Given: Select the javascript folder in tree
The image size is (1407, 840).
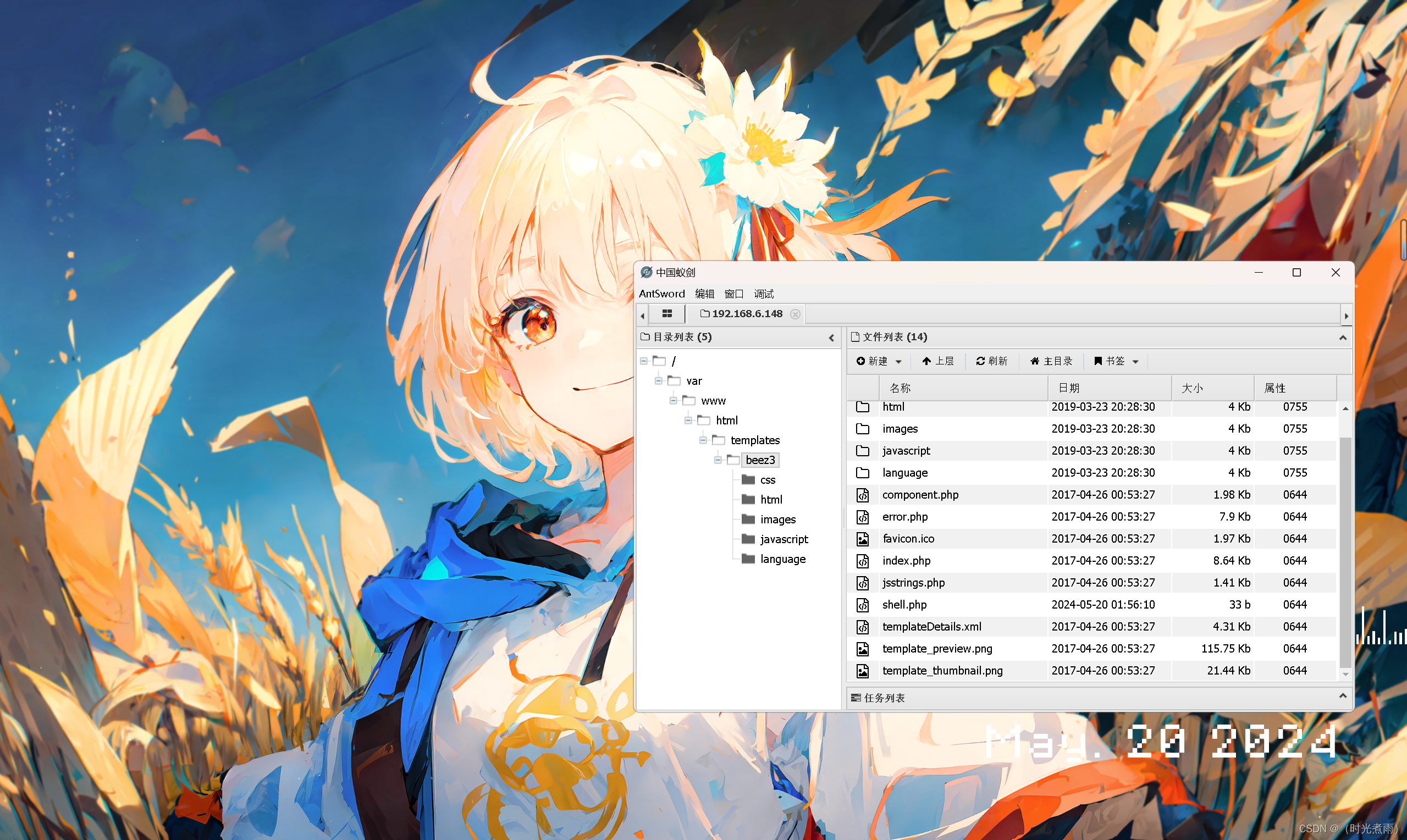Looking at the screenshot, I should 784,539.
